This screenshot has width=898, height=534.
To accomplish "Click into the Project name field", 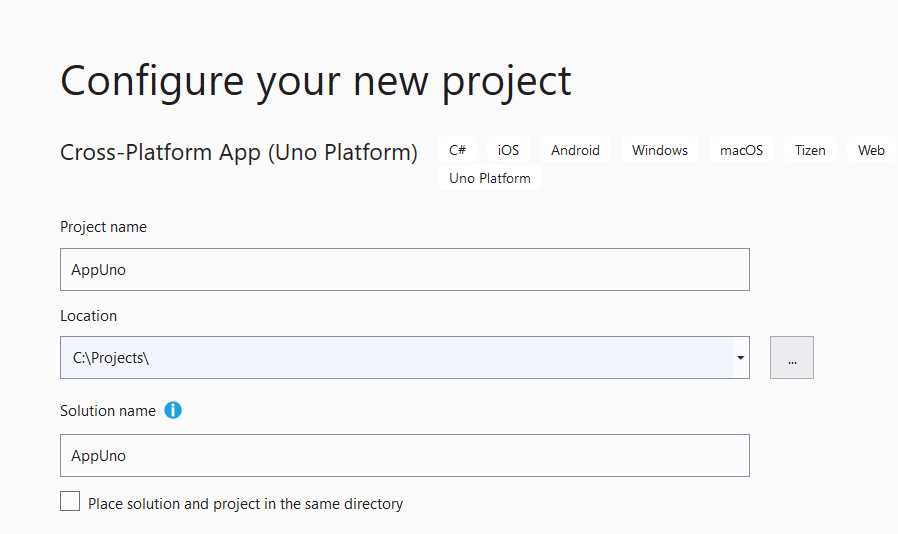I will 405,269.
